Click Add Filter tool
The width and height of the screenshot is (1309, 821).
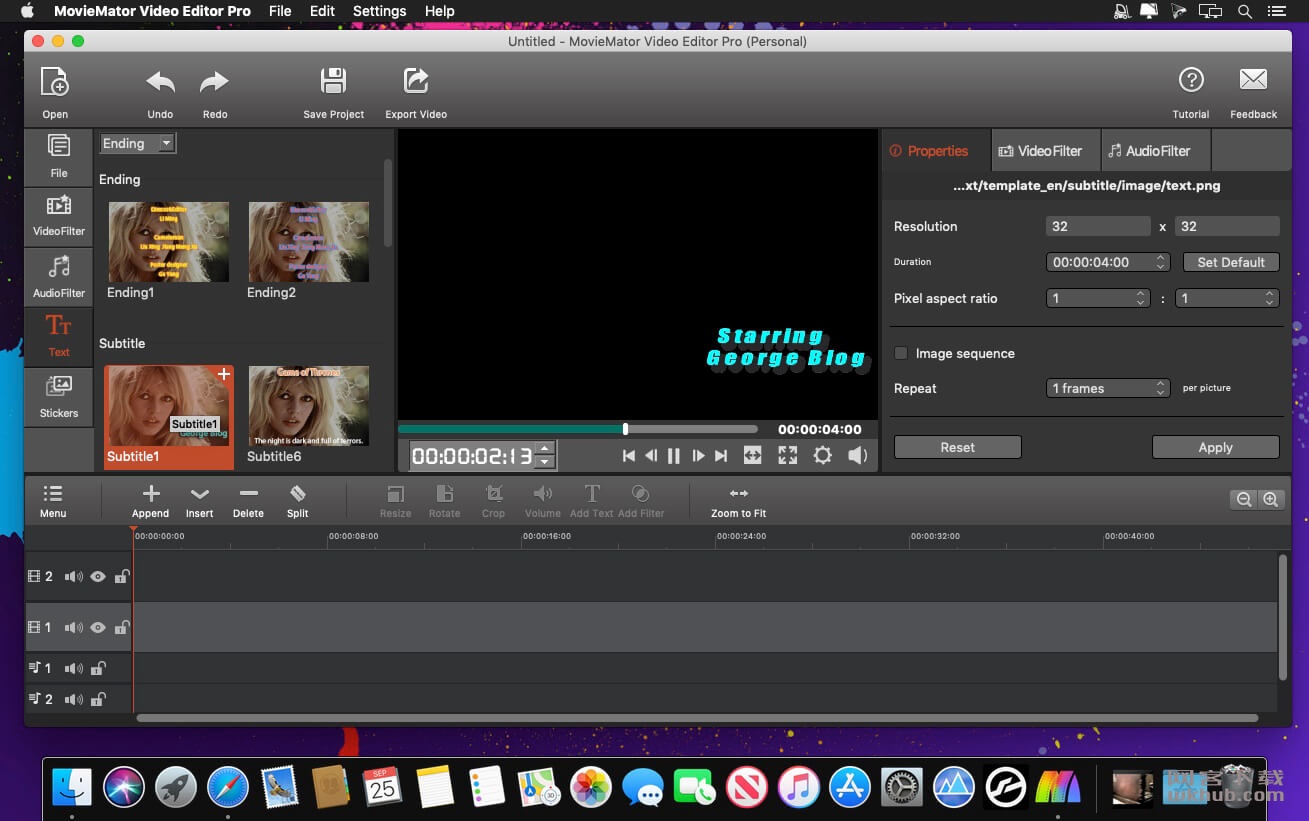tap(641, 501)
